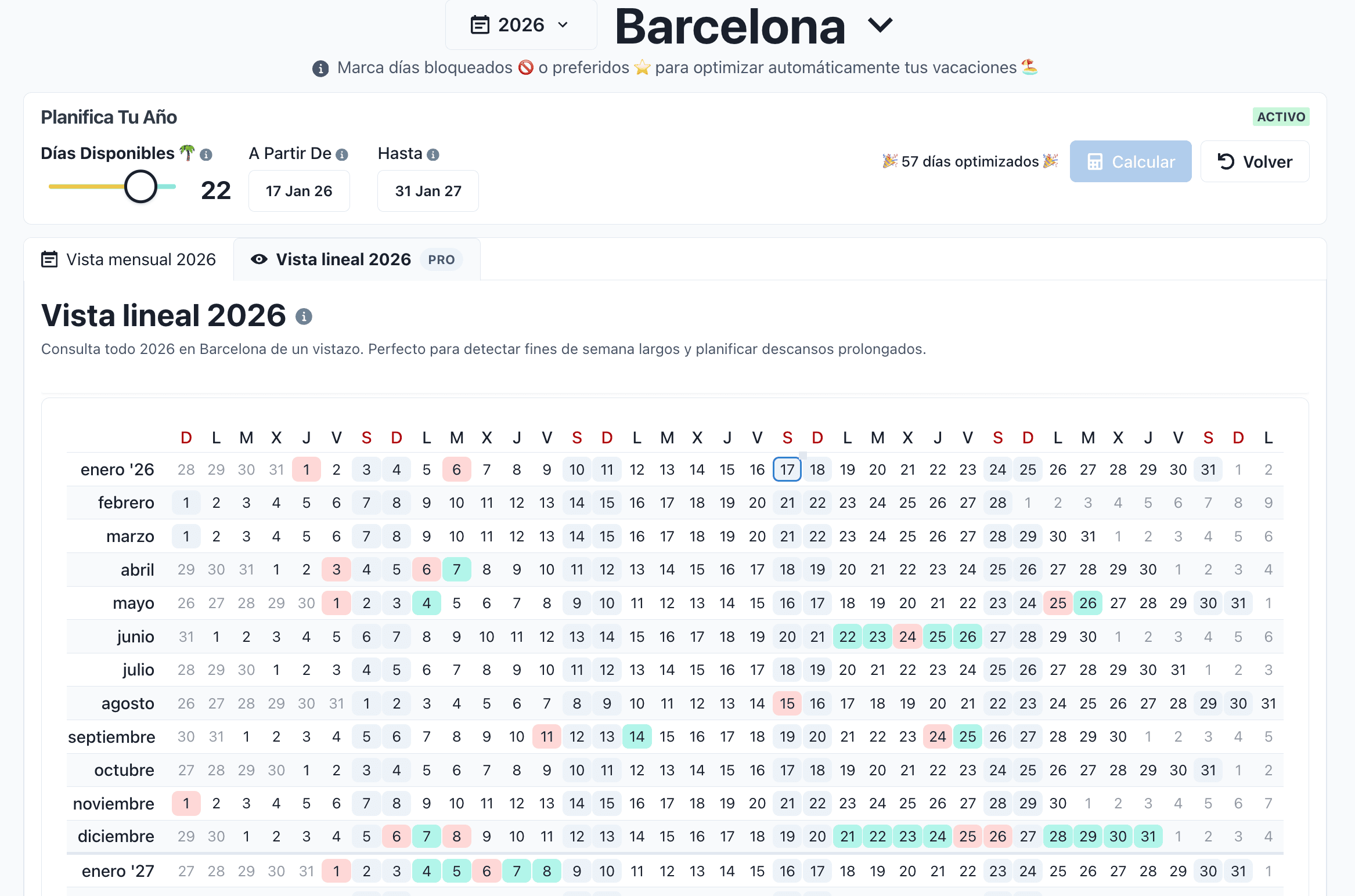Click undo arrow icon on Volver button
1355x896 pixels.
1226,161
